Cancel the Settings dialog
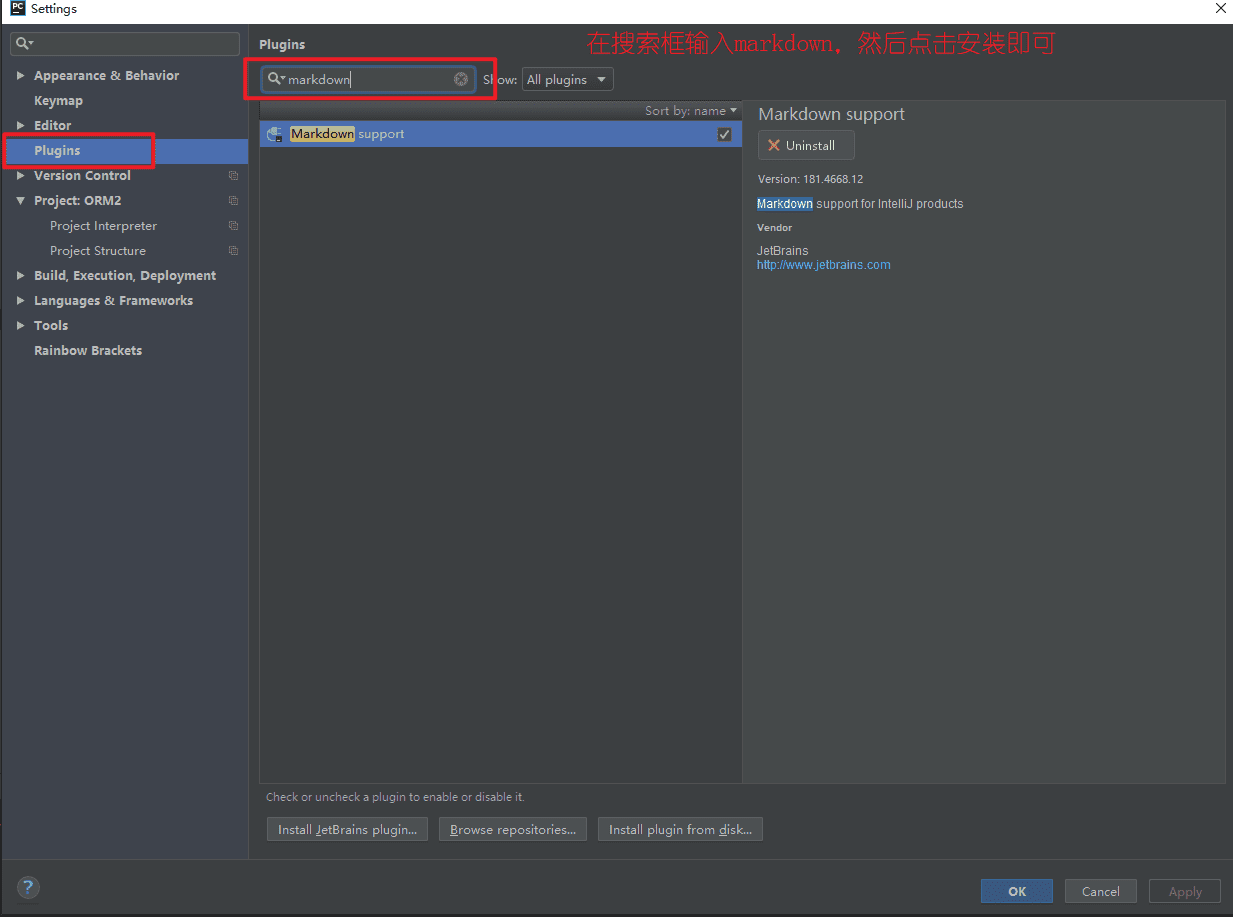 tap(1101, 891)
